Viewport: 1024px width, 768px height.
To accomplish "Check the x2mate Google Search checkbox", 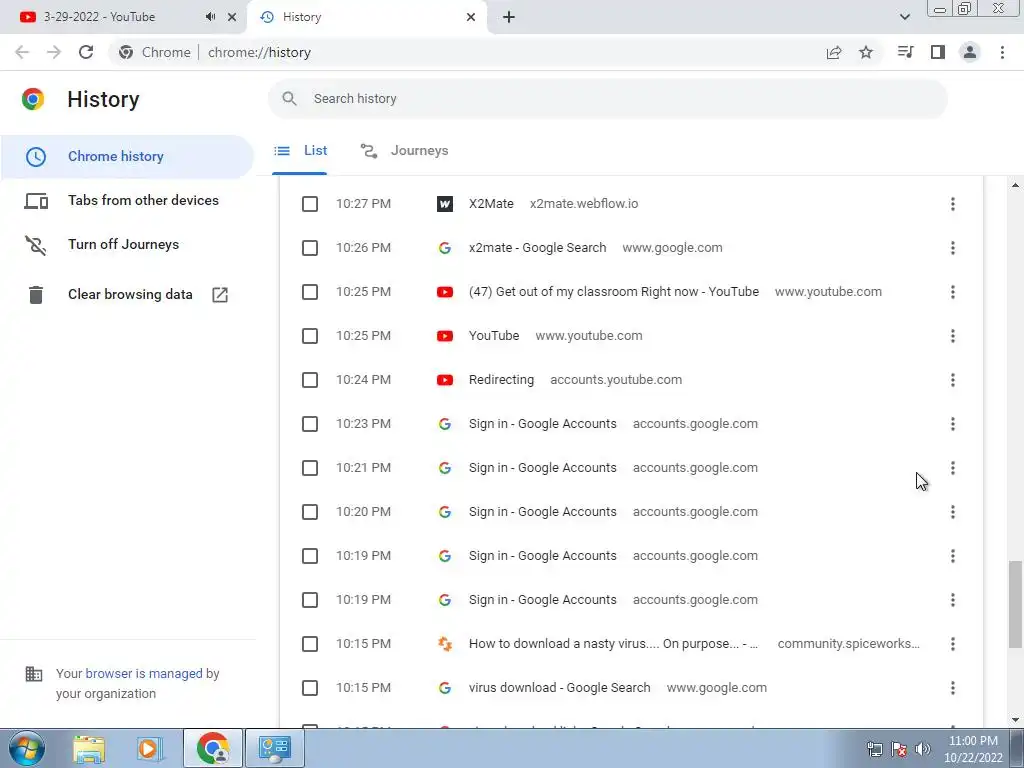I will pos(310,248).
